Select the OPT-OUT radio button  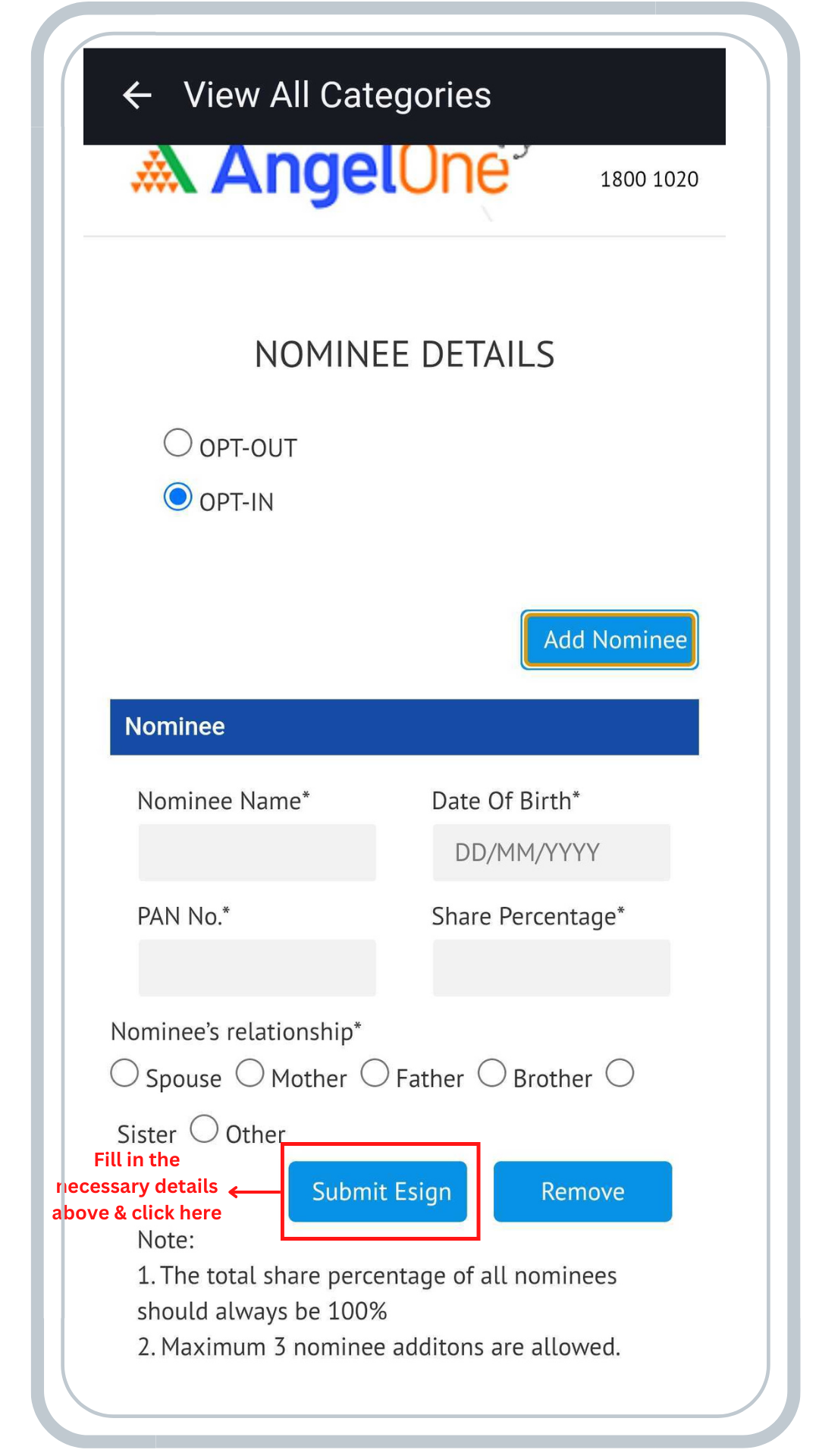[x=178, y=443]
